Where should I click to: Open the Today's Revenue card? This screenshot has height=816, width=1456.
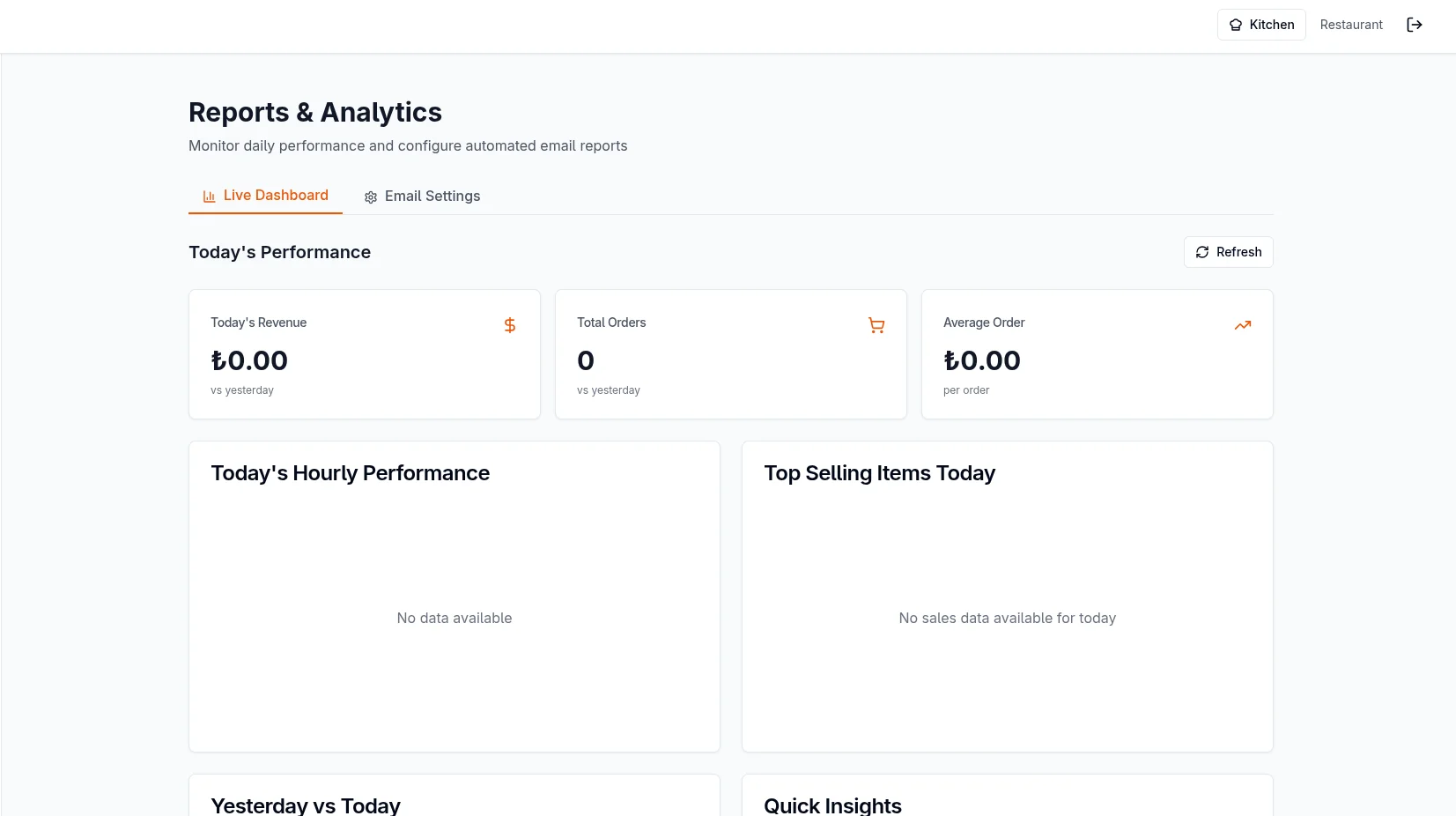click(x=364, y=354)
